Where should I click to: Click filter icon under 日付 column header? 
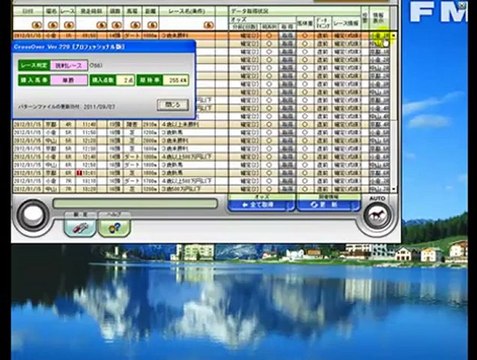coord(36,25)
